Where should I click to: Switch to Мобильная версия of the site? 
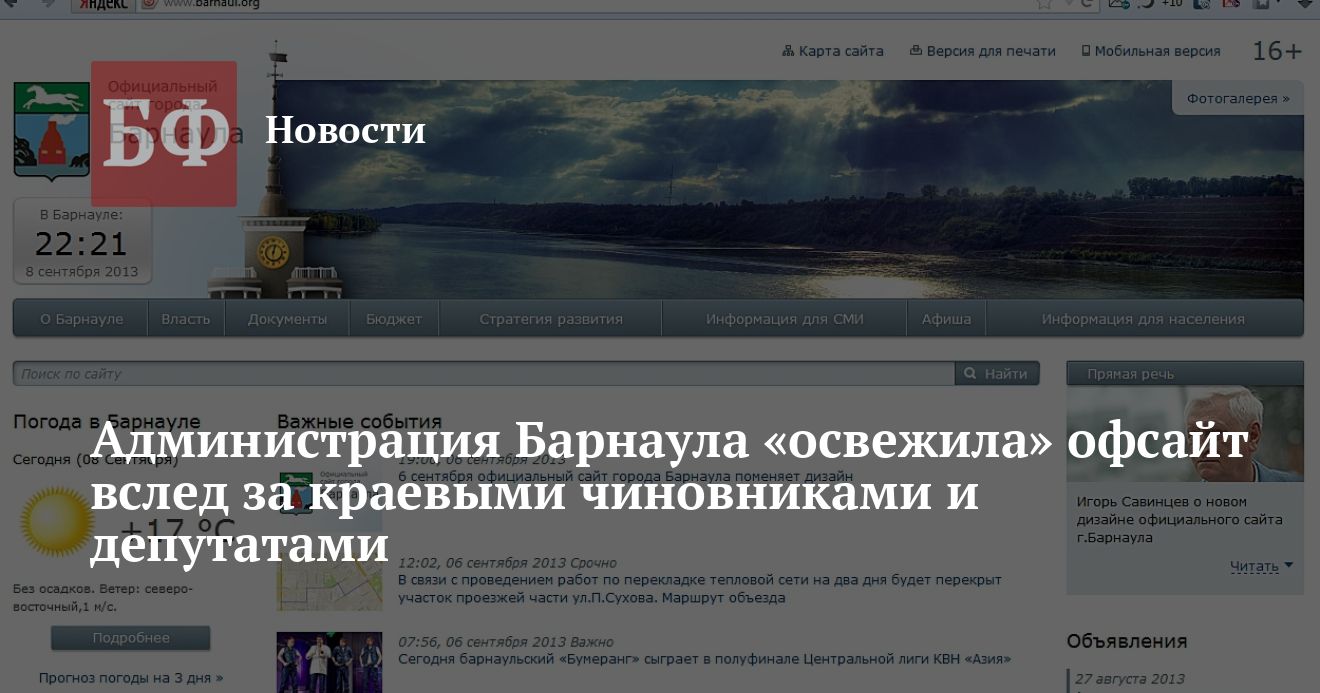point(1151,51)
